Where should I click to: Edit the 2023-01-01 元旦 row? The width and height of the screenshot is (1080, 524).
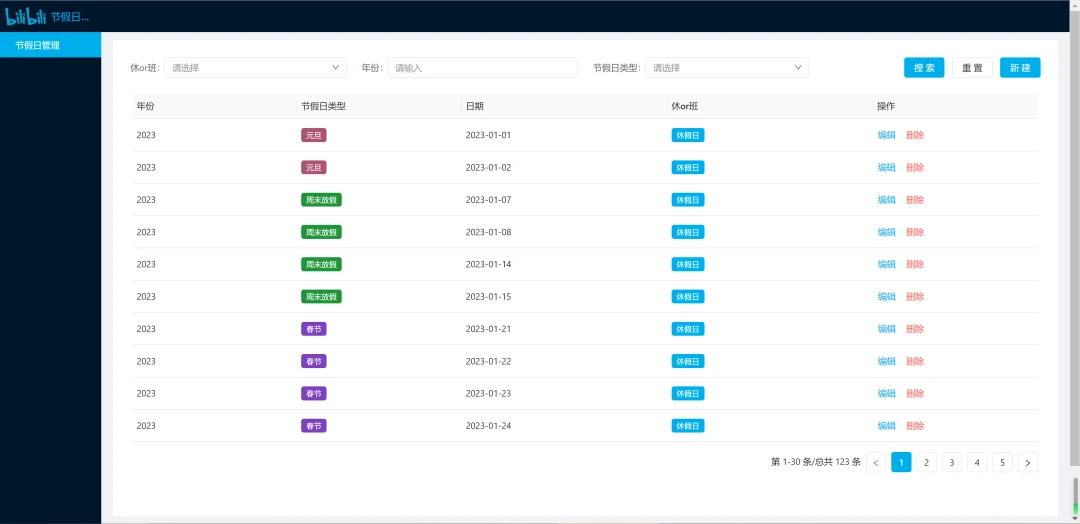pos(886,135)
